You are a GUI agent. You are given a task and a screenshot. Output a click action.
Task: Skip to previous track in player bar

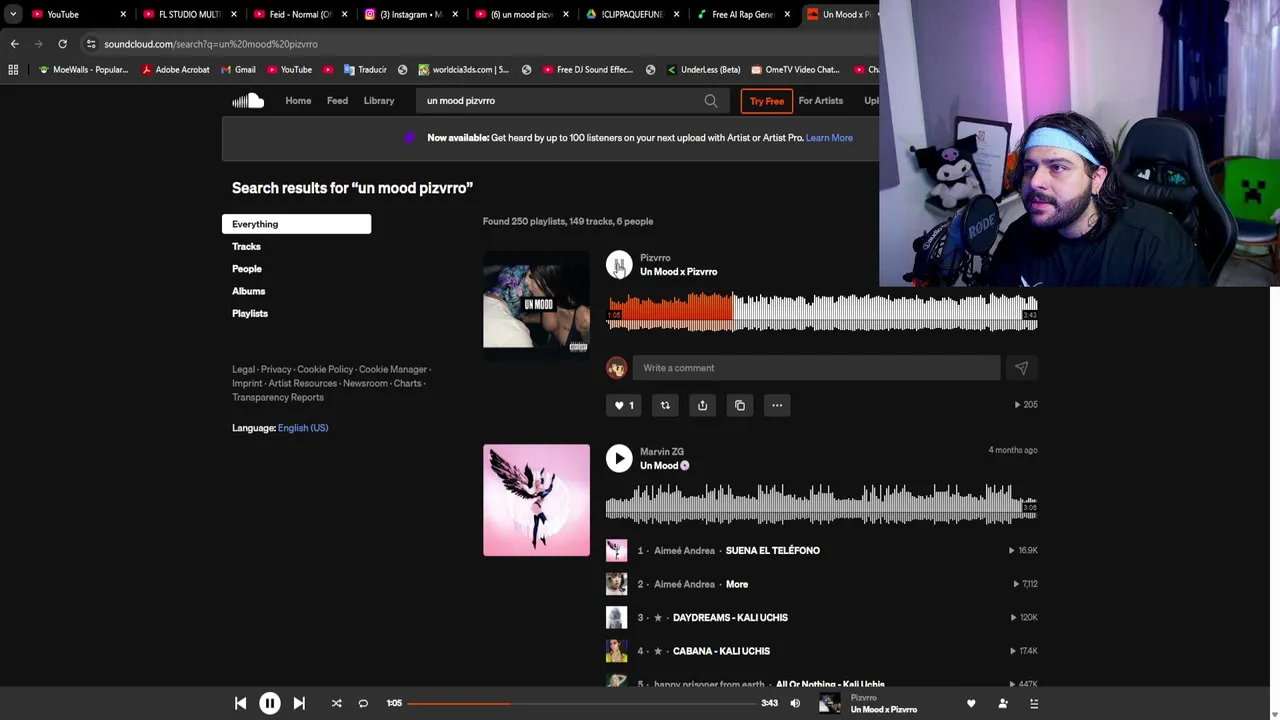240,703
